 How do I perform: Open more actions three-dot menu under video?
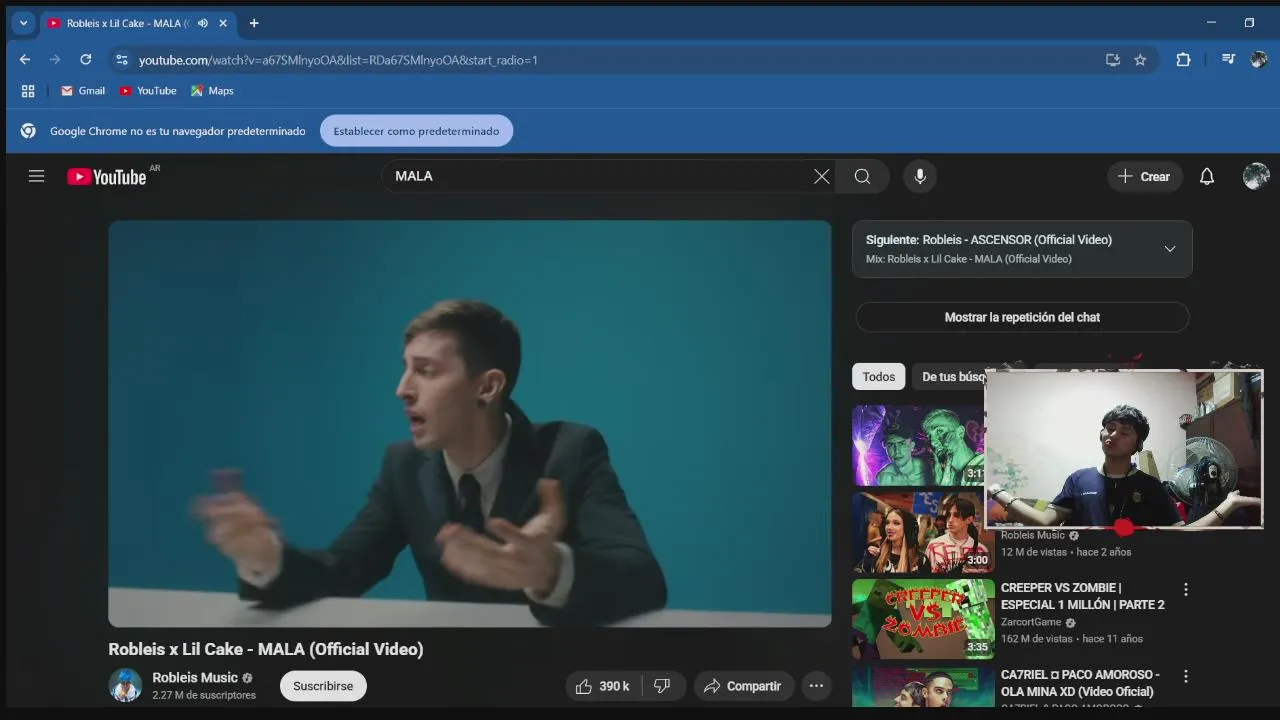[816, 686]
